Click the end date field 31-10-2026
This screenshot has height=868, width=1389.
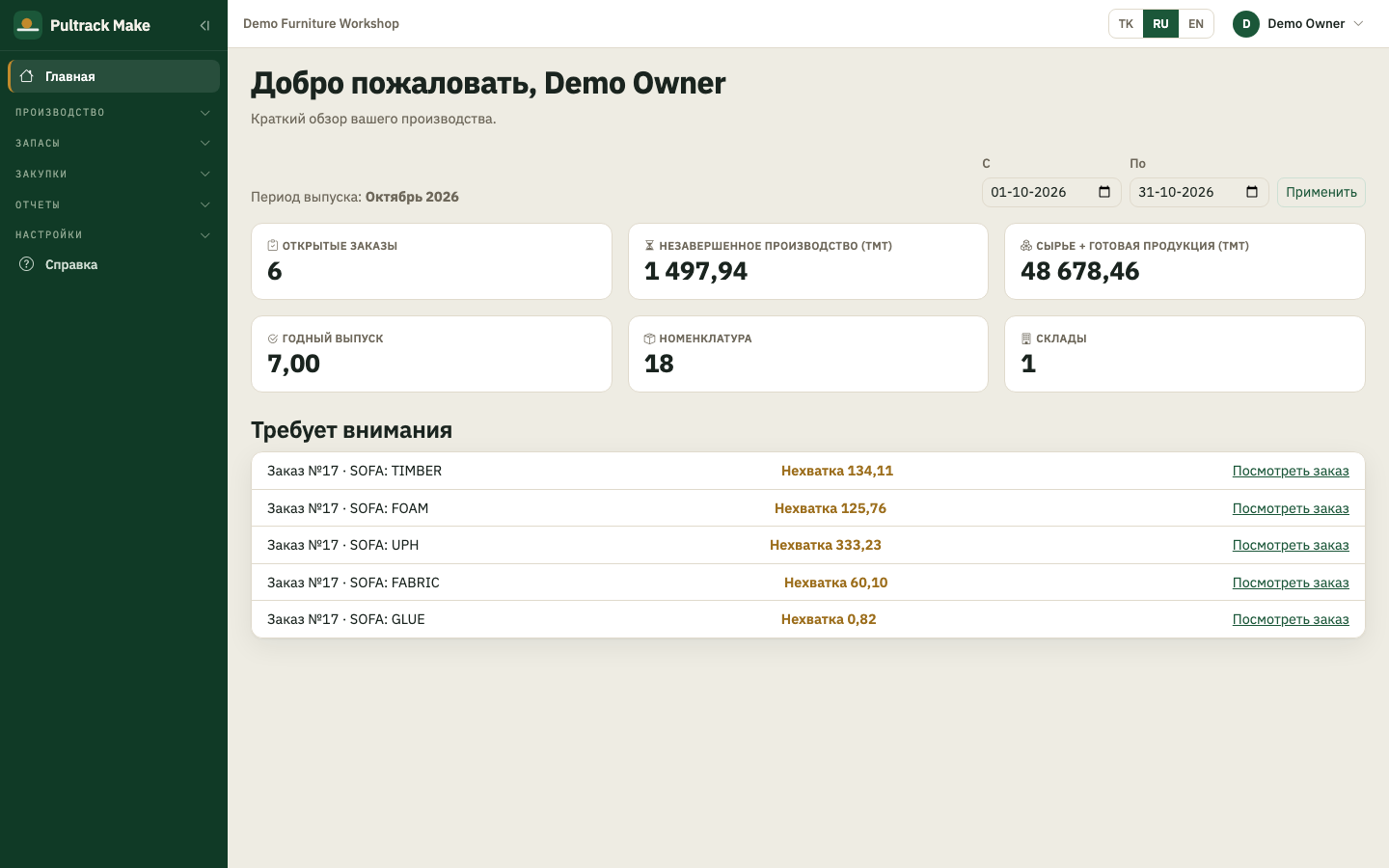click(x=1199, y=192)
